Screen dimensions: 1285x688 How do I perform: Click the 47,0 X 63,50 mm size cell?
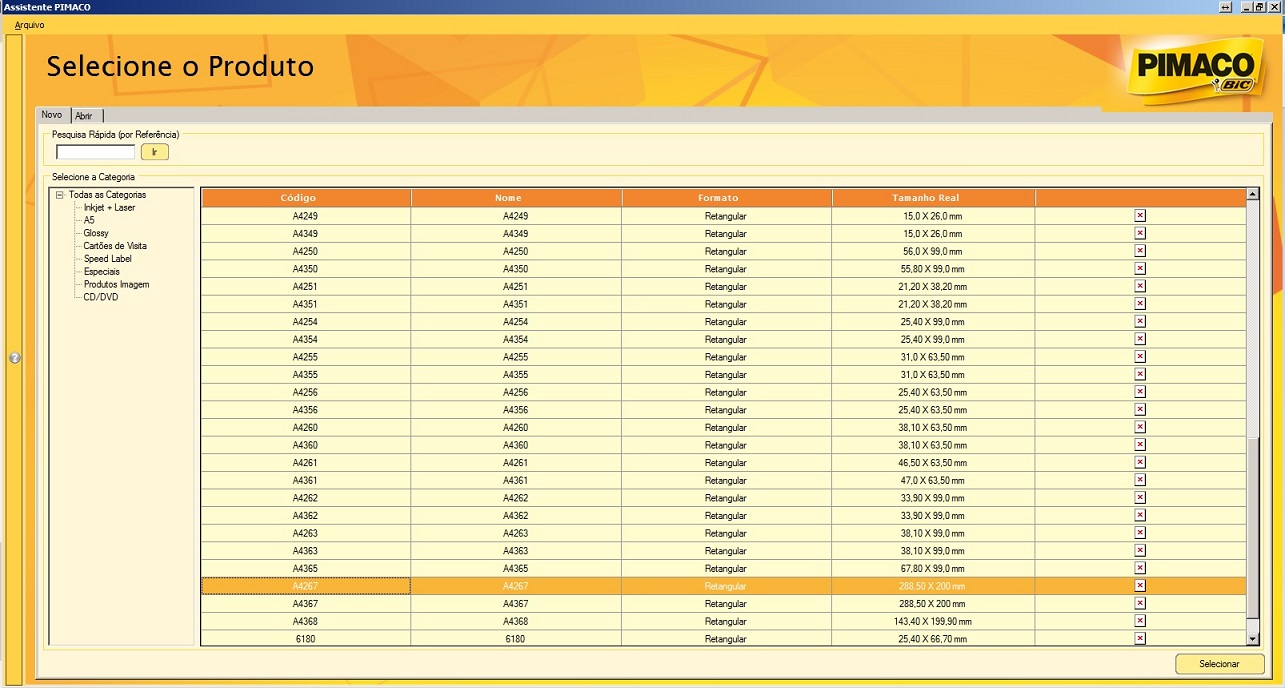coord(933,480)
